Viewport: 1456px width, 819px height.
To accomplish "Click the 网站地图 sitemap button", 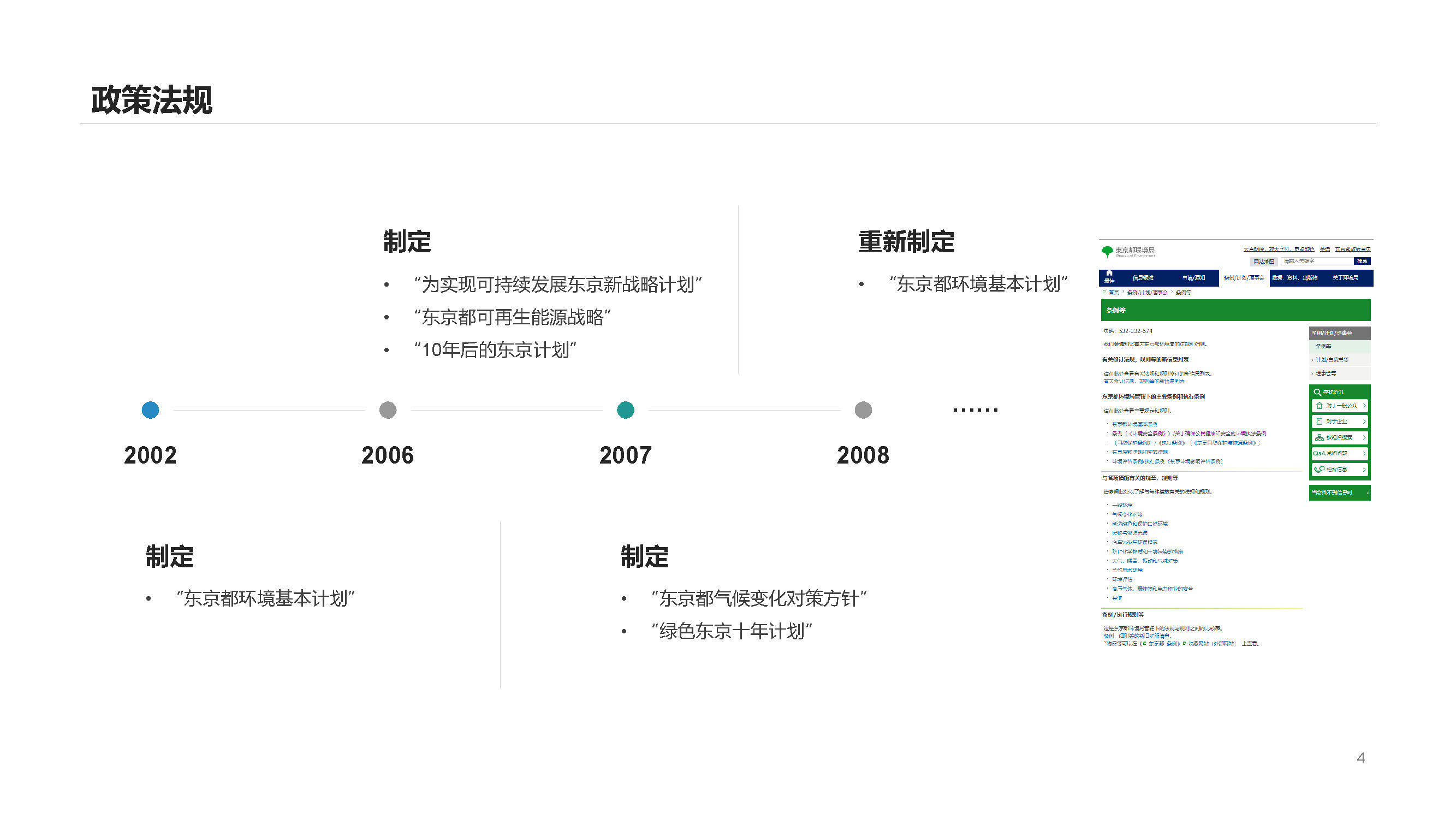I will 1263,262.
